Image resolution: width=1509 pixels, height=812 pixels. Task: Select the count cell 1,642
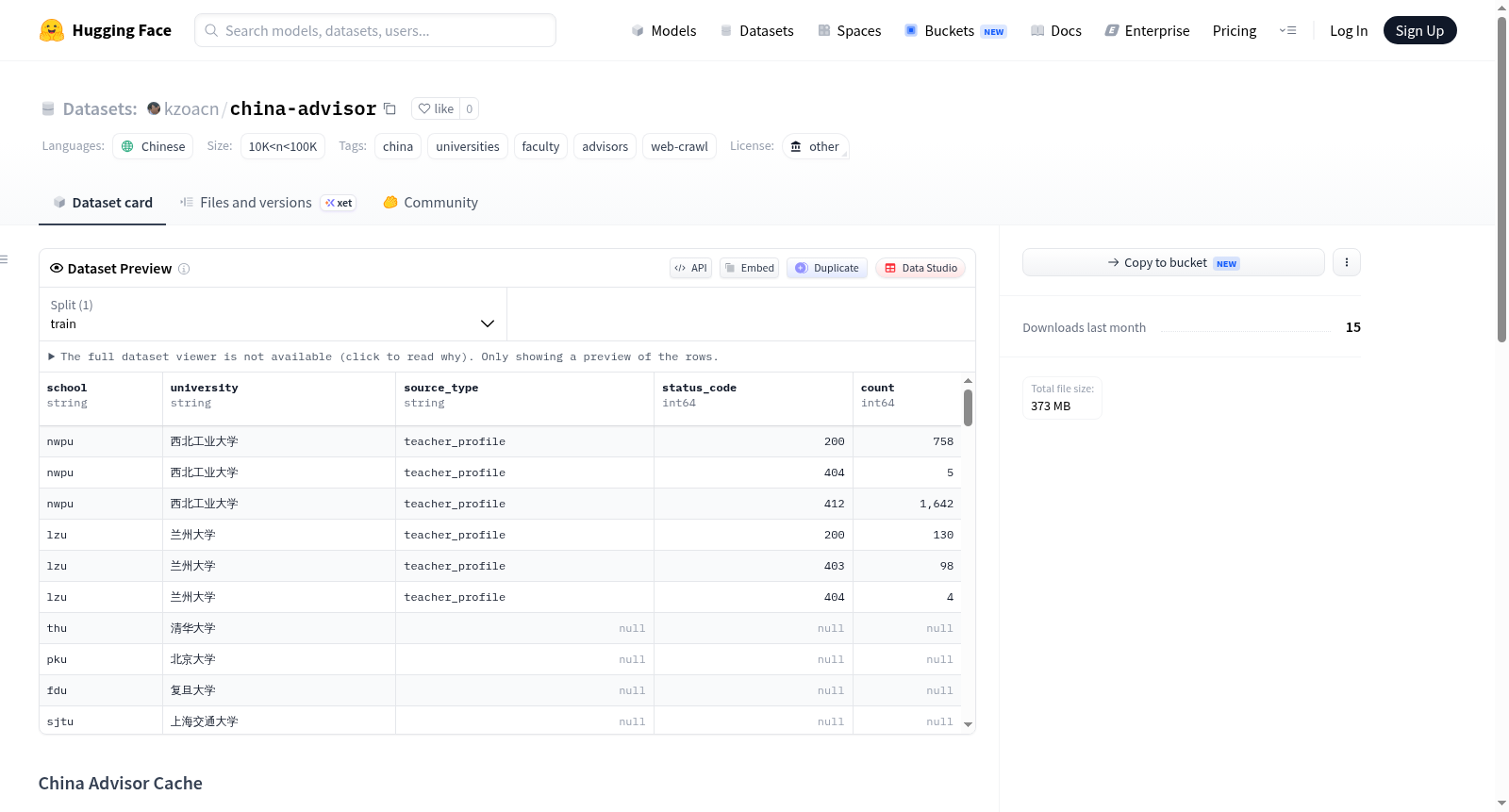click(907, 504)
